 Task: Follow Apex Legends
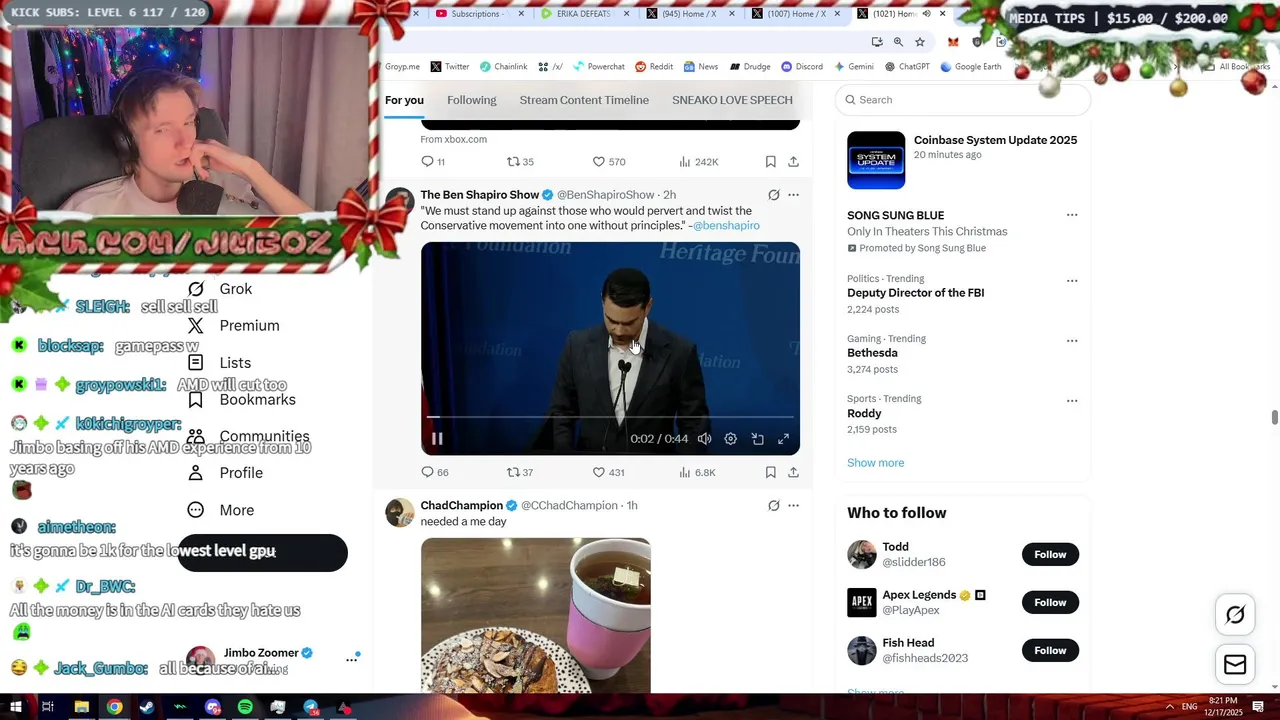tap(1050, 602)
